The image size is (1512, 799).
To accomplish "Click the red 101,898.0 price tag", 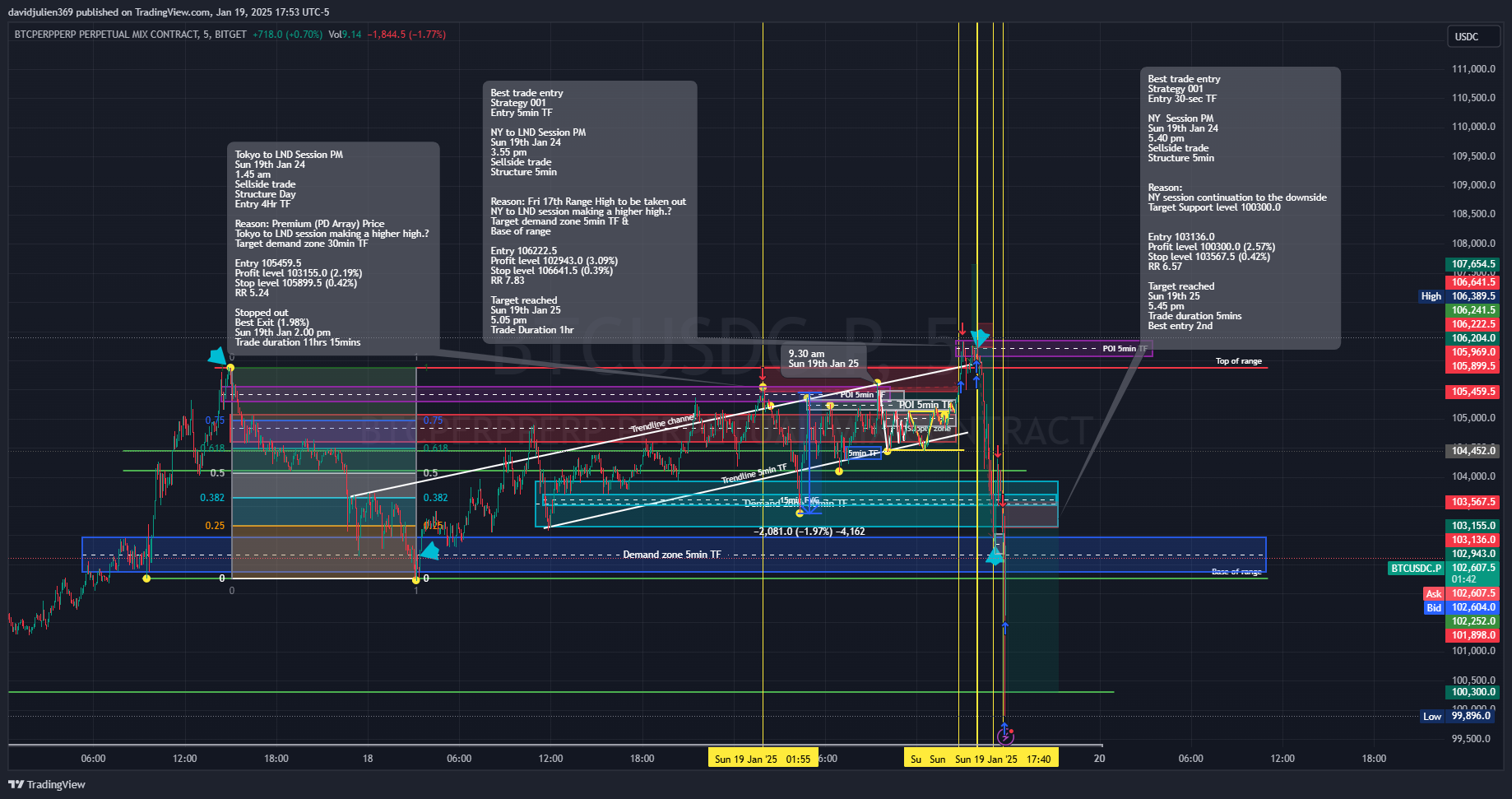I will tap(1473, 635).
